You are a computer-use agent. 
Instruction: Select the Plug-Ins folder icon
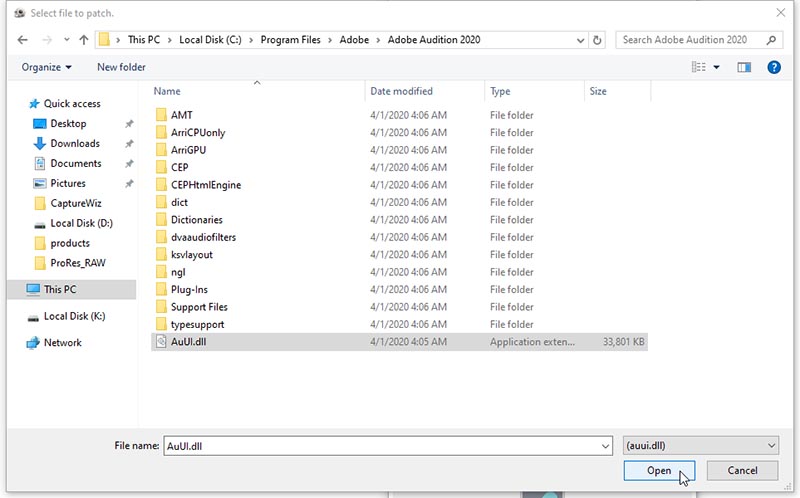coord(161,289)
